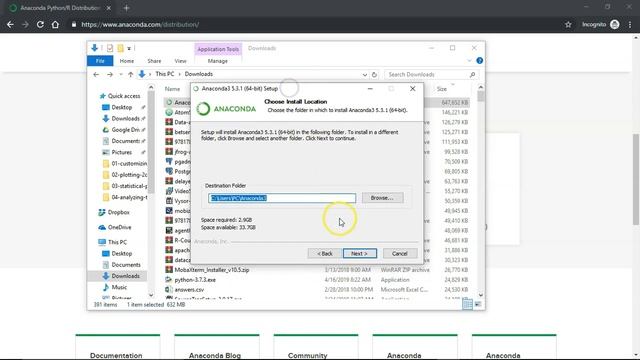Minimize the Anaconda3 setup window

pyautogui.click(x=370, y=89)
